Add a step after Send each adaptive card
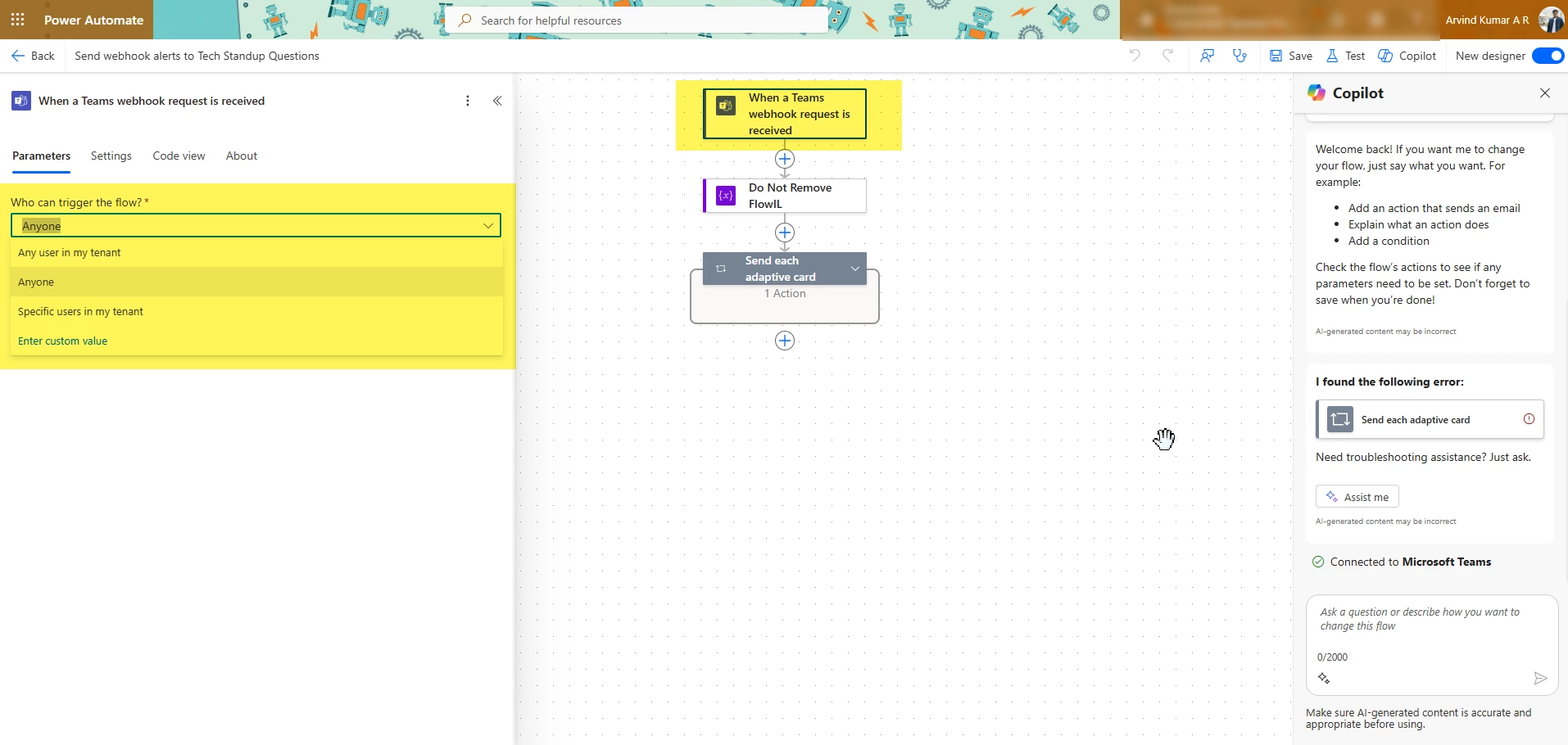The width and height of the screenshot is (1568, 745). click(785, 341)
